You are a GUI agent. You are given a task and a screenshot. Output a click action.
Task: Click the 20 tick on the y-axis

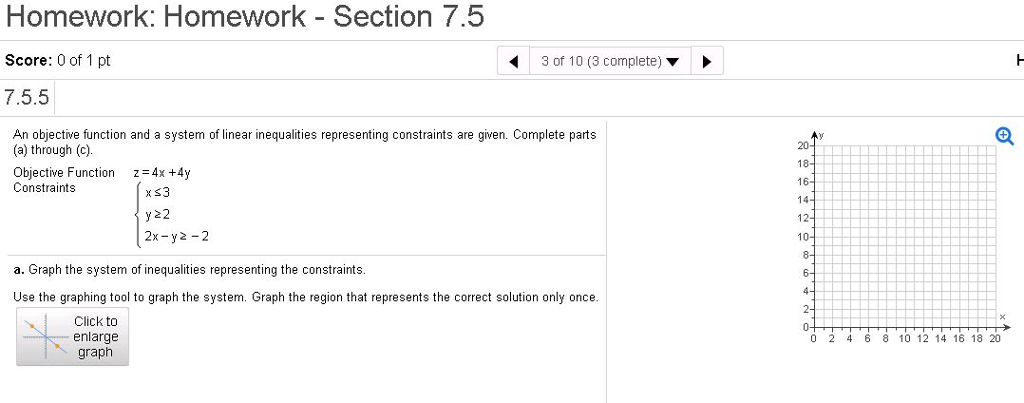pos(805,145)
